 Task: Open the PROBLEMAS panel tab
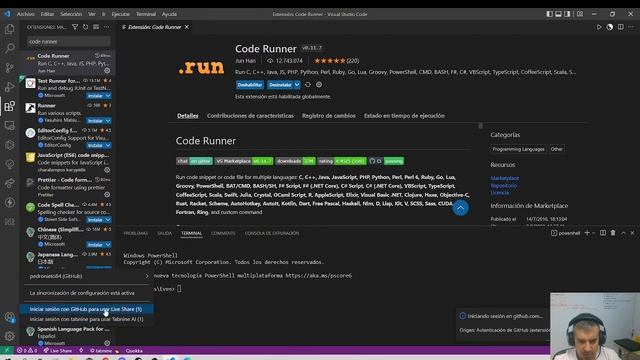tap(136, 233)
